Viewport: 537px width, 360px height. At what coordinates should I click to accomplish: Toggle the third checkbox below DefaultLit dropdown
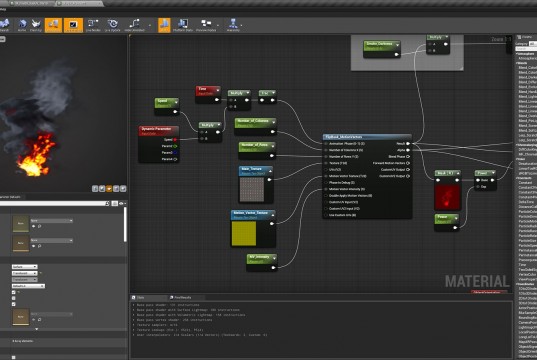tap(14, 304)
